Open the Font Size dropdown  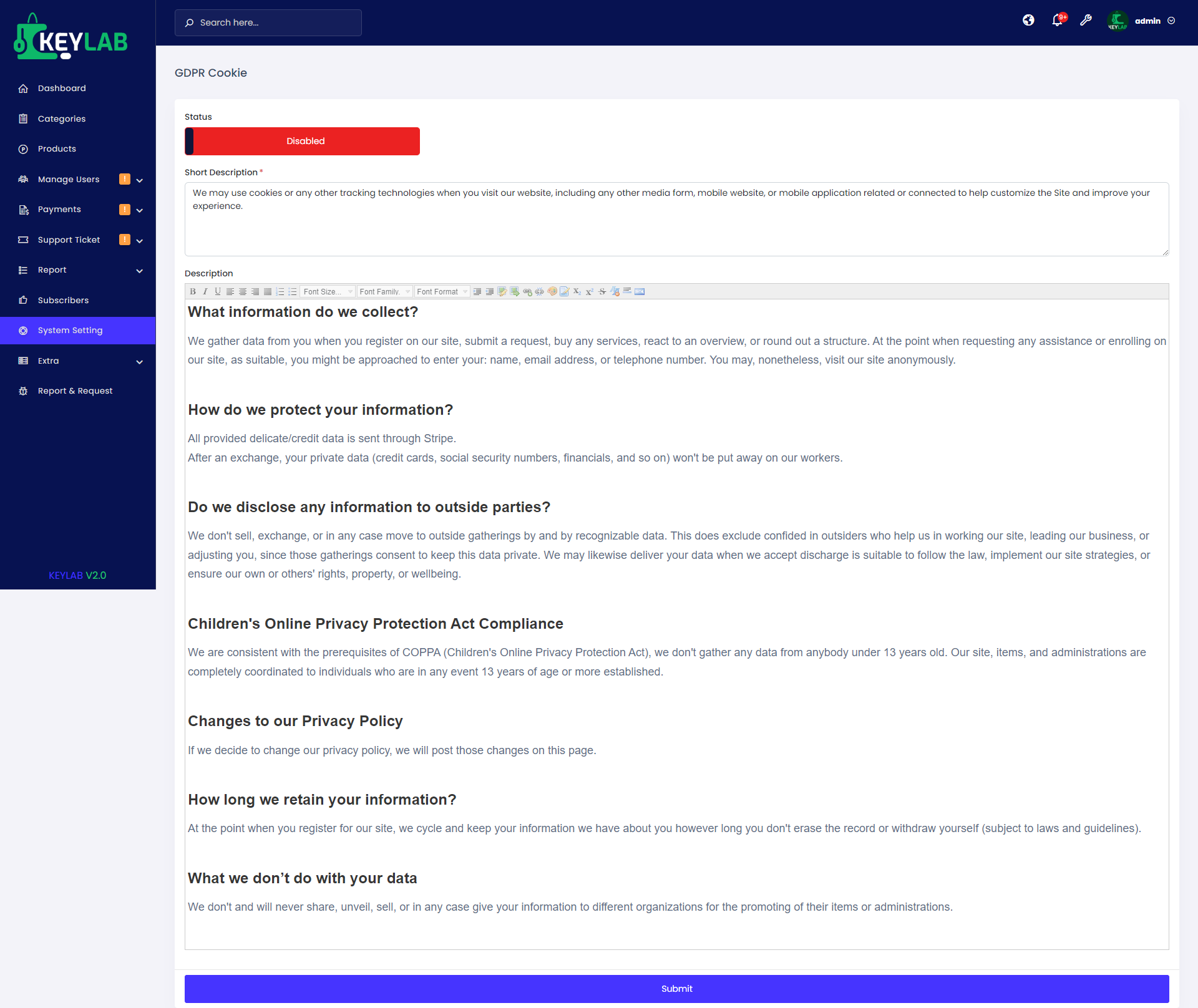pyautogui.click(x=328, y=291)
